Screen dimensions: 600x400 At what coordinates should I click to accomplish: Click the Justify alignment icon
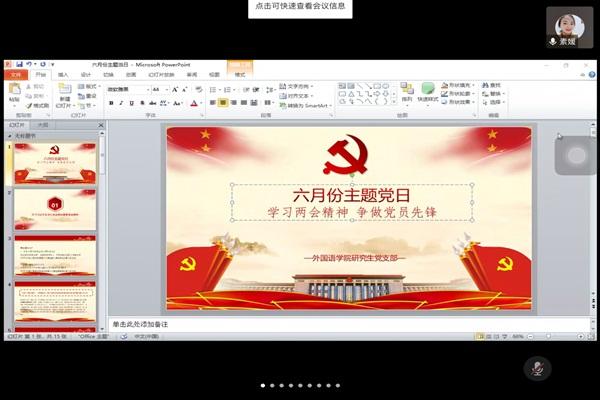tap(244, 103)
